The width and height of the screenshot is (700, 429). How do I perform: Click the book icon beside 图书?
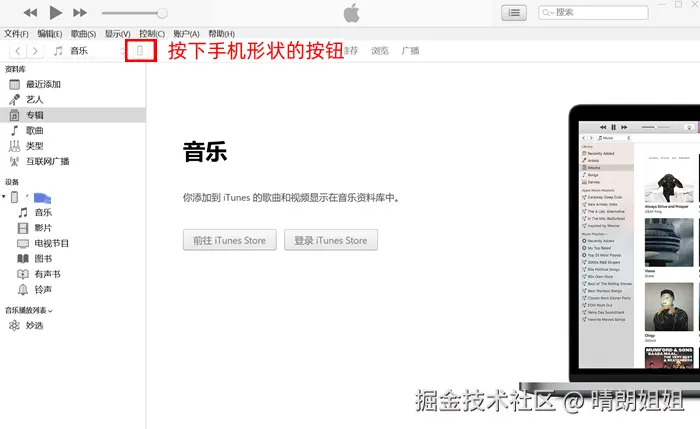[x=23, y=259]
